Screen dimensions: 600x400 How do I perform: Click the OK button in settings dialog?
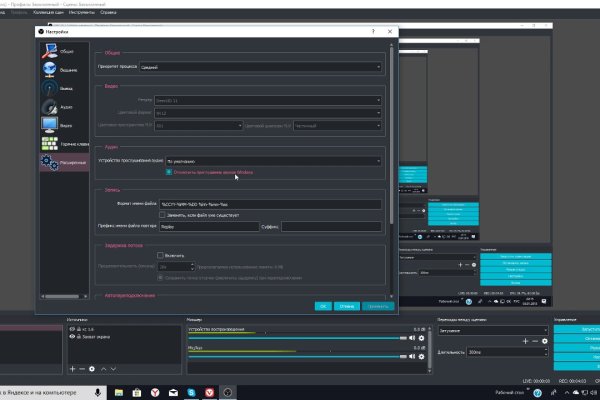322,306
